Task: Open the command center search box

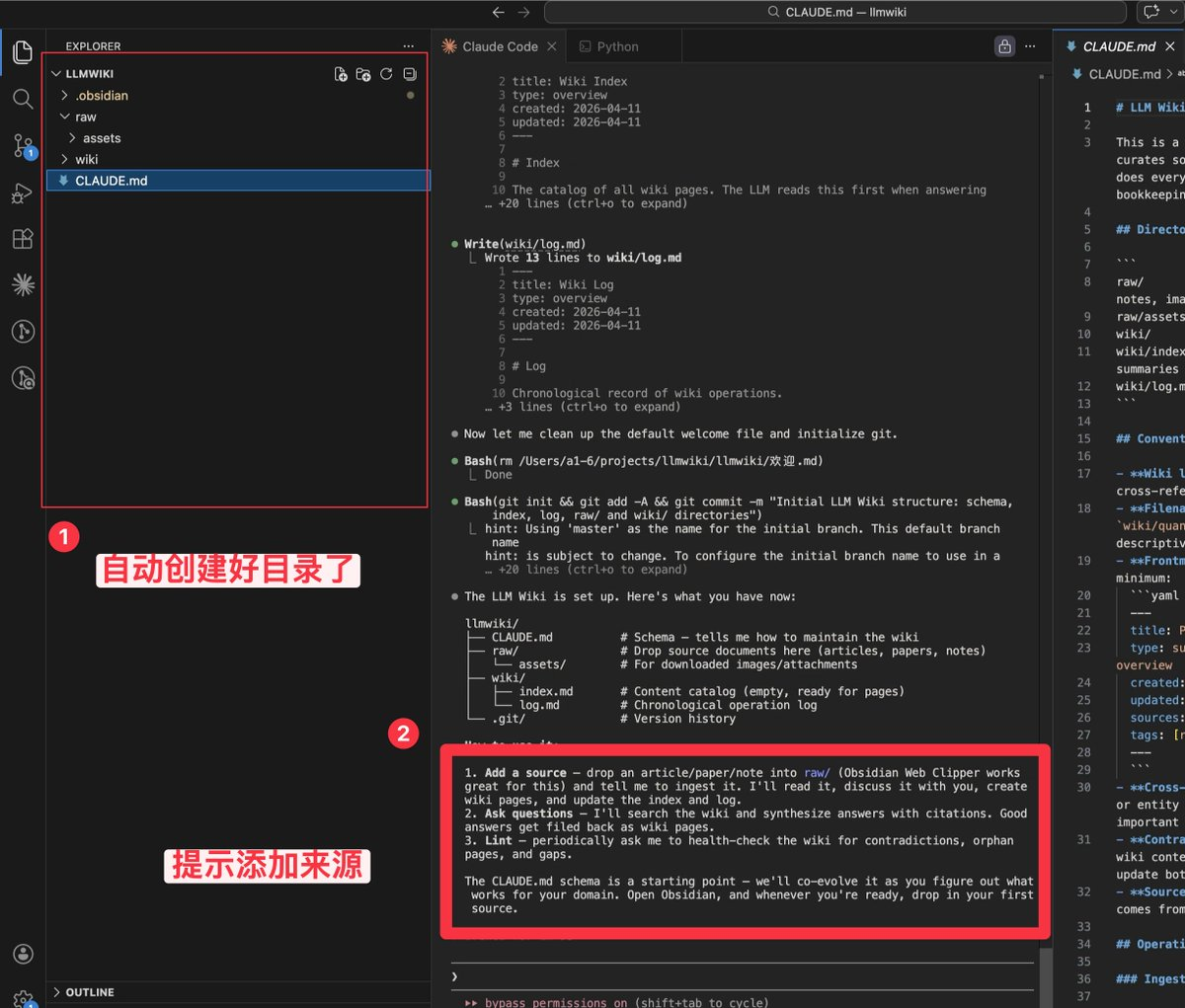Action: click(x=835, y=12)
